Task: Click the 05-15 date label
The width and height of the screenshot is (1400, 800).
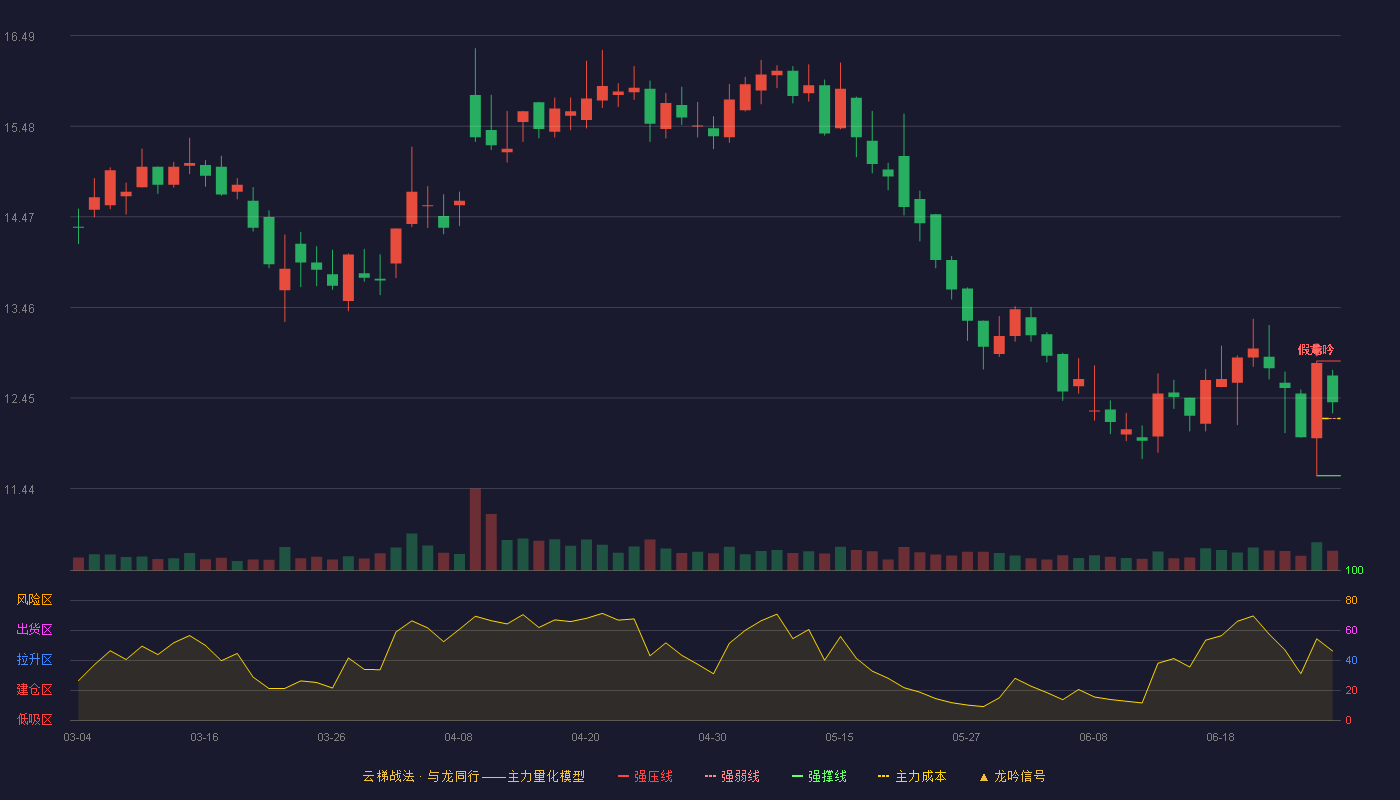Action: (839, 737)
